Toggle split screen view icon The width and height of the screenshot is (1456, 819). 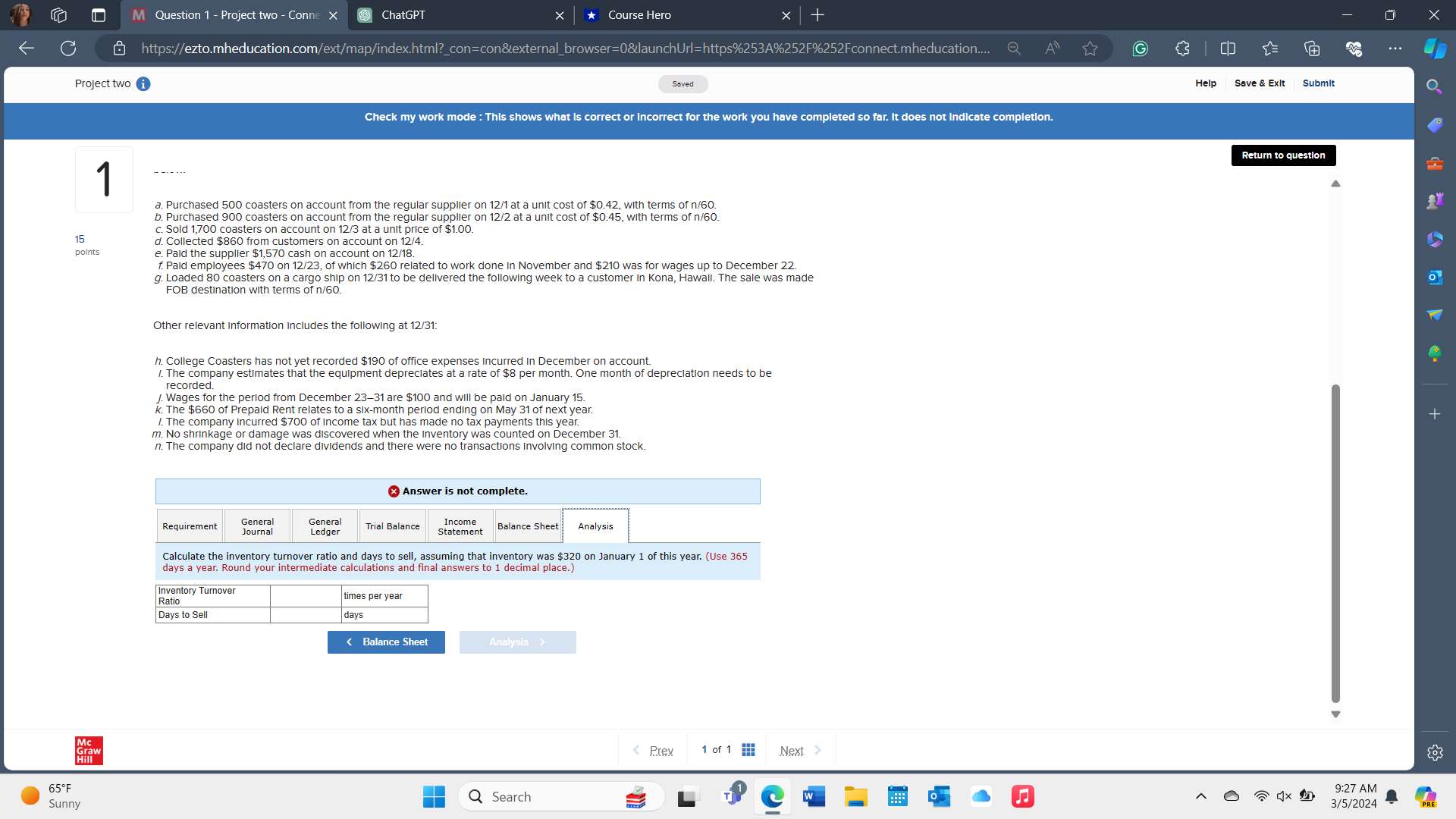1228,49
